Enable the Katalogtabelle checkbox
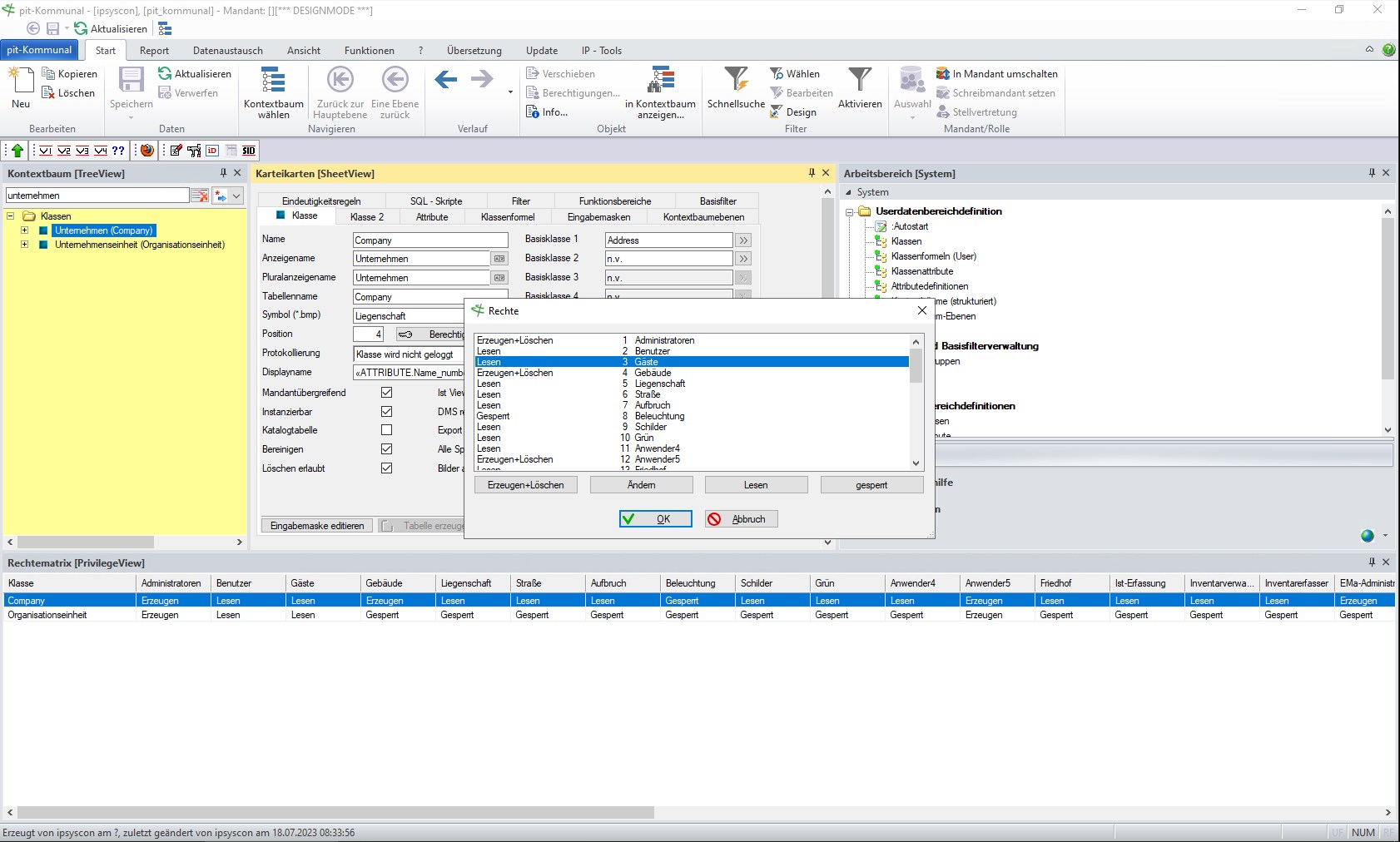This screenshot has height=842, width=1400. click(x=386, y=430)
